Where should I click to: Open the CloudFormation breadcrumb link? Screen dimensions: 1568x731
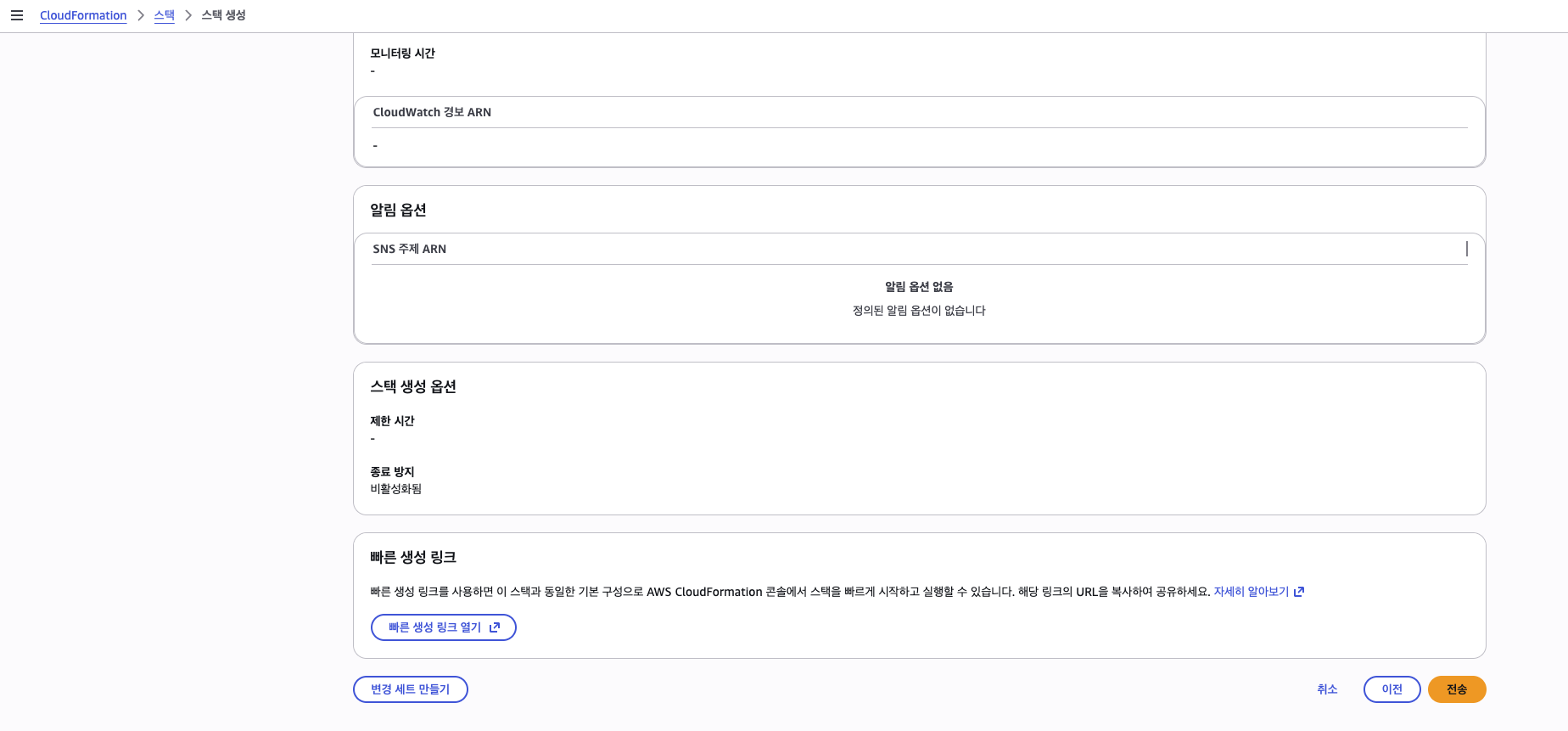point(82,14)
